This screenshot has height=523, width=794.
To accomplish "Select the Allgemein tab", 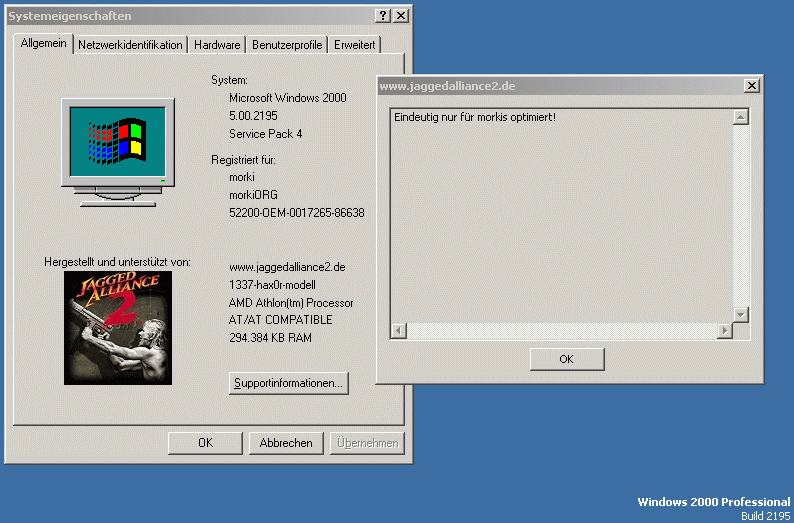I will (44, 43).
